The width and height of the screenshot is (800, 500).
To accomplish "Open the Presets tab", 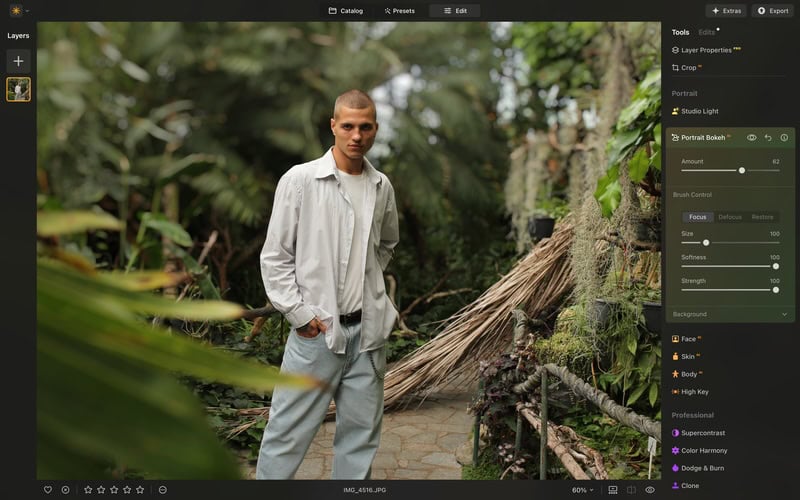I will coord(399,11).
